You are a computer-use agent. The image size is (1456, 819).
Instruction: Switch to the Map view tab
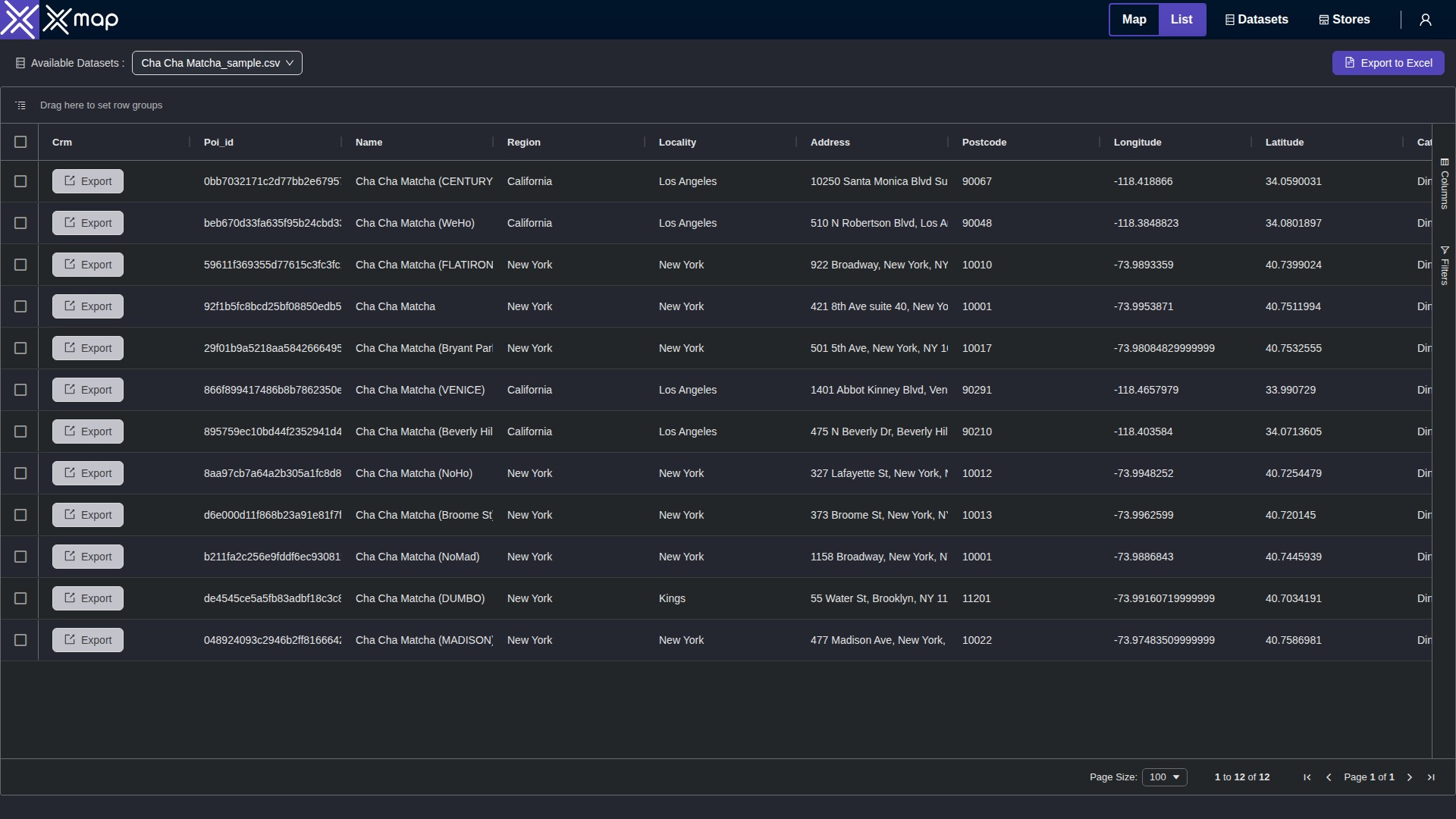click(1134, 20)
